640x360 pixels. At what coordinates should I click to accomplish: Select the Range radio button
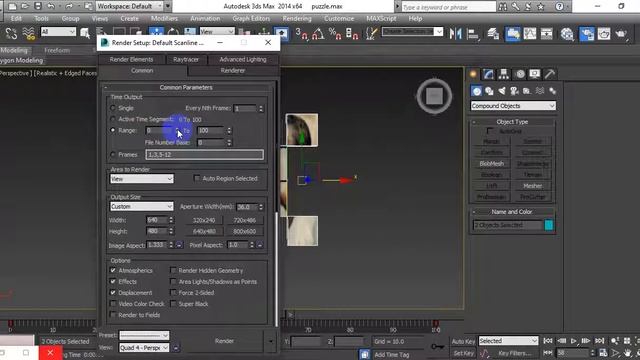coord(113,130)
